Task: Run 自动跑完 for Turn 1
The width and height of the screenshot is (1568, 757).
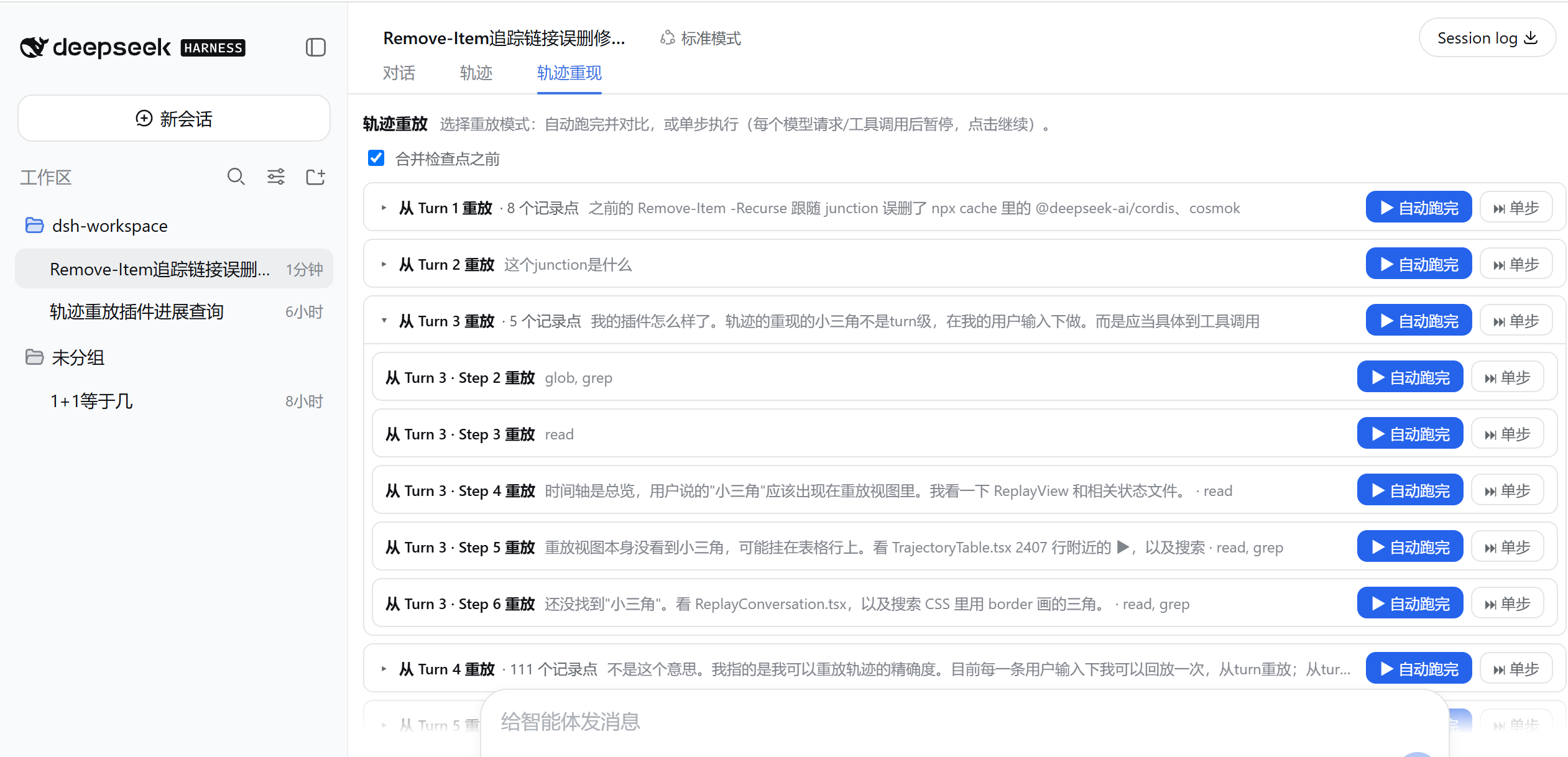Action: (1419, 208)
